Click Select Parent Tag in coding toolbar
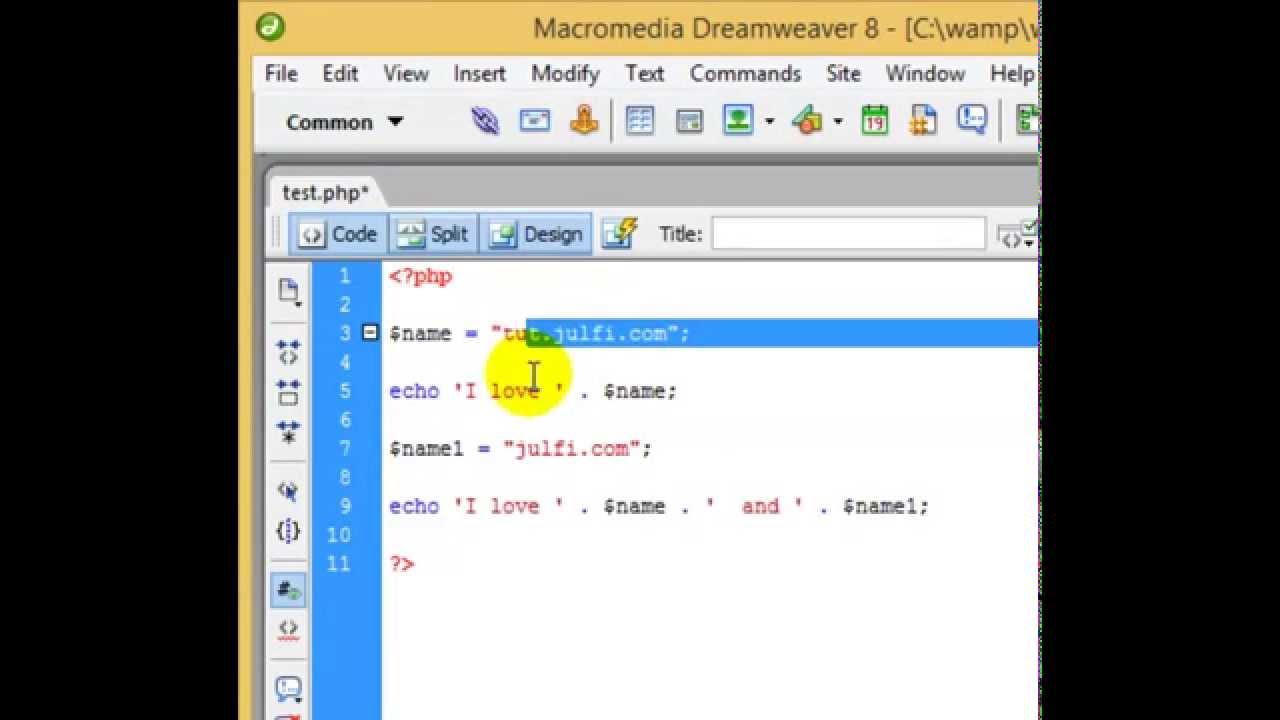Image resolution: width=1280 pixels, height=720 pixels. (288, 491)
